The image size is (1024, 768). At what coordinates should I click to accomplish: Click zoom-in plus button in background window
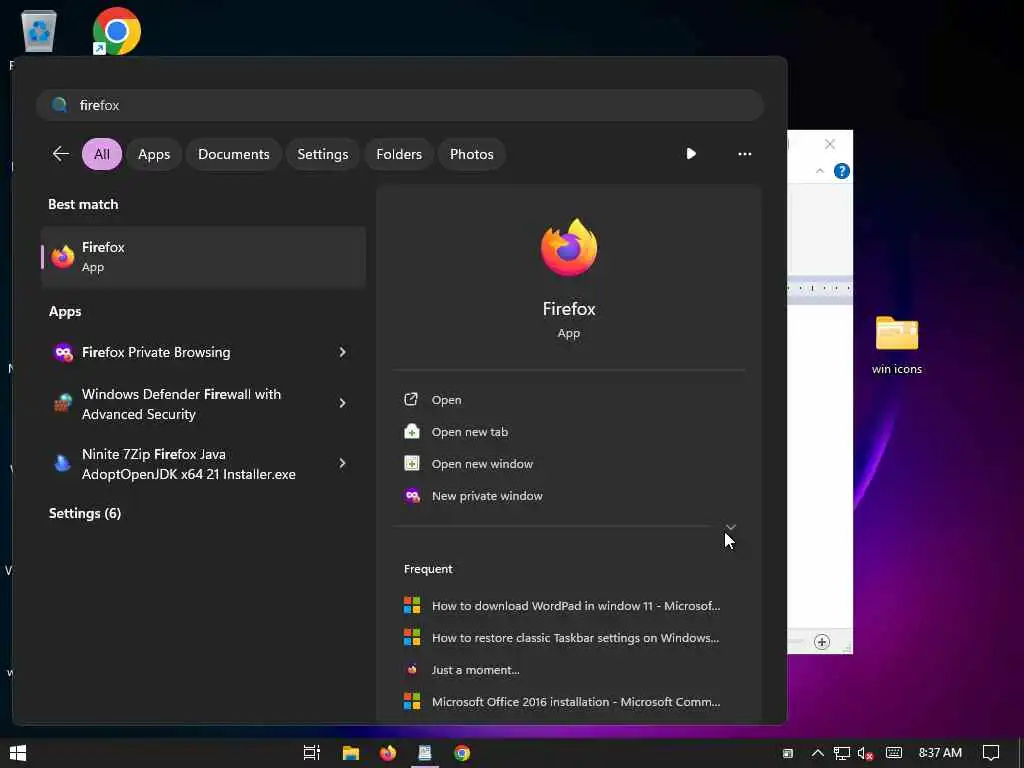pos(822,642)
